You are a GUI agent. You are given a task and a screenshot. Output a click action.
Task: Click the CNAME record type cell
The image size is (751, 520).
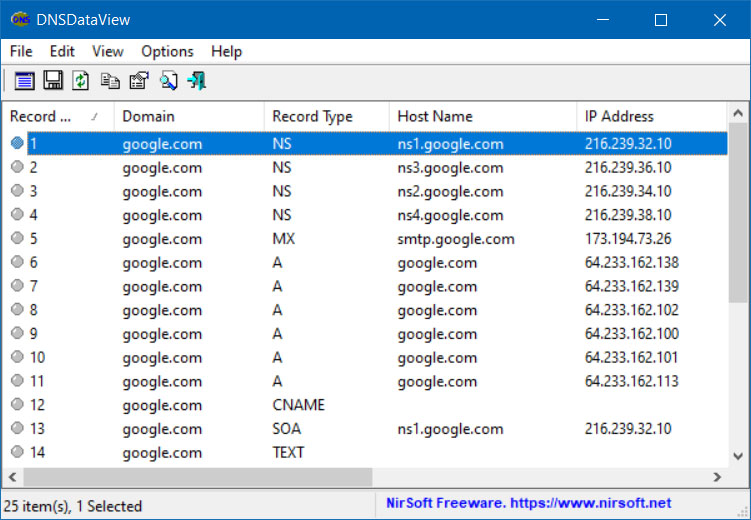pyautogui.click(x=298, y=405)
